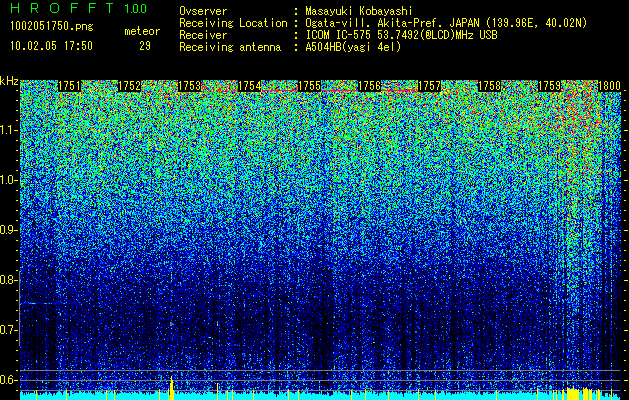This screenshot has height=400, width=629.
Task: Click the HROFFT 1.0.0 title text
Action: 79,8
